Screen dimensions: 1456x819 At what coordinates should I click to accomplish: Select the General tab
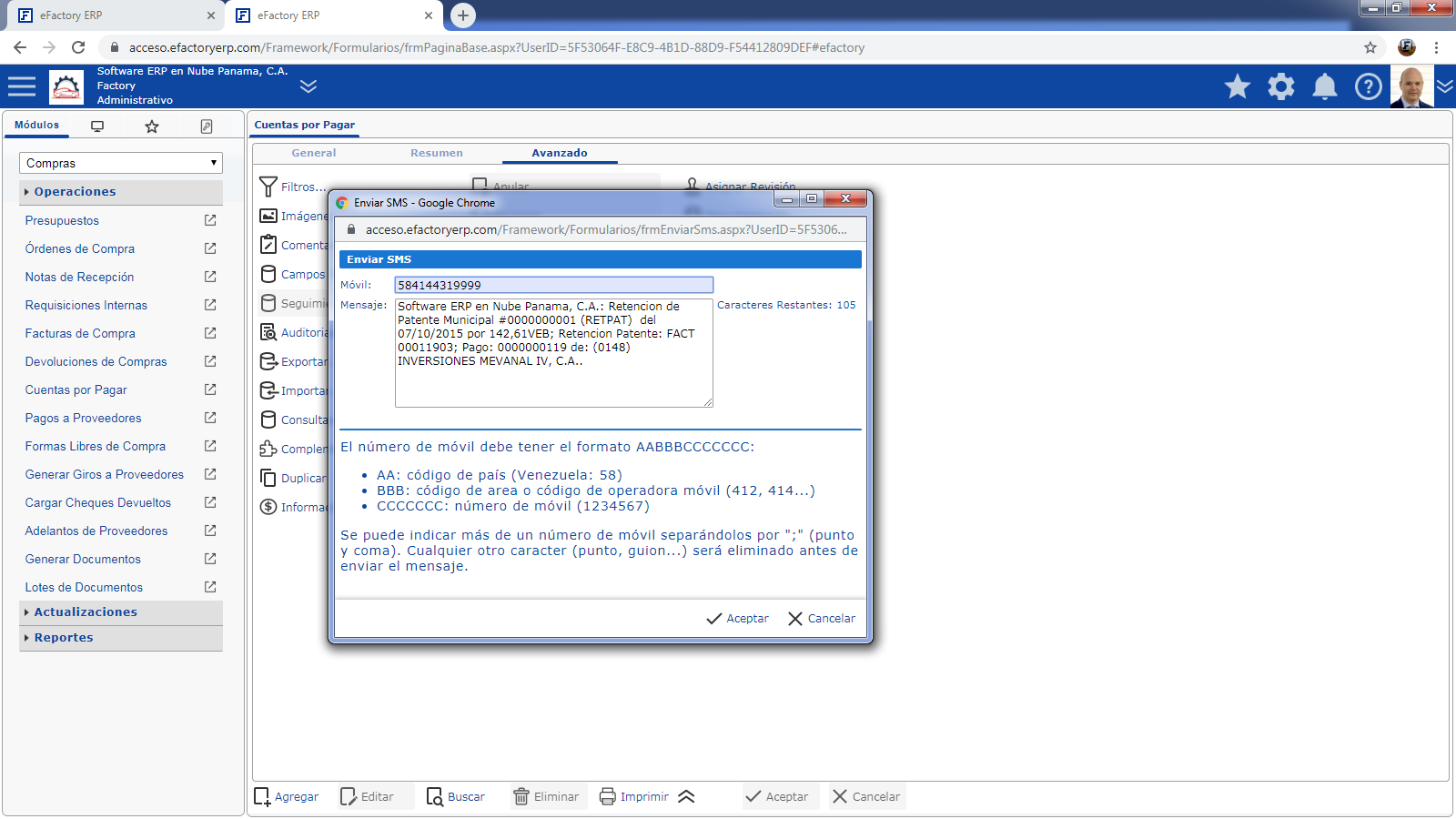click(x=314, y=153)
